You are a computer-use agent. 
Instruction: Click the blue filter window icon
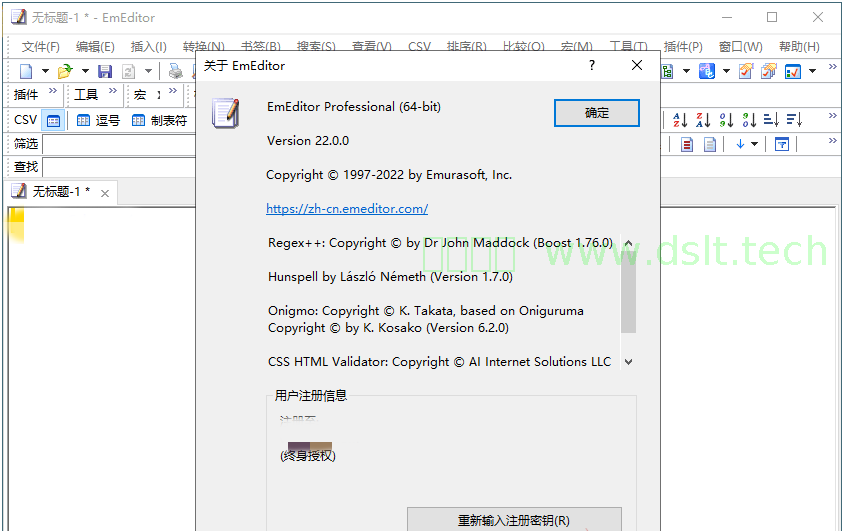(782, 144)
